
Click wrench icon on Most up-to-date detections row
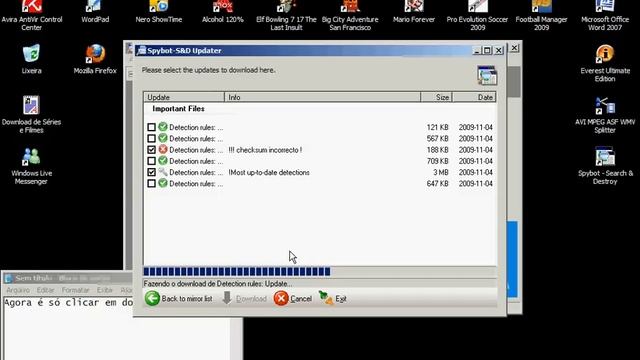click(163, 172)
